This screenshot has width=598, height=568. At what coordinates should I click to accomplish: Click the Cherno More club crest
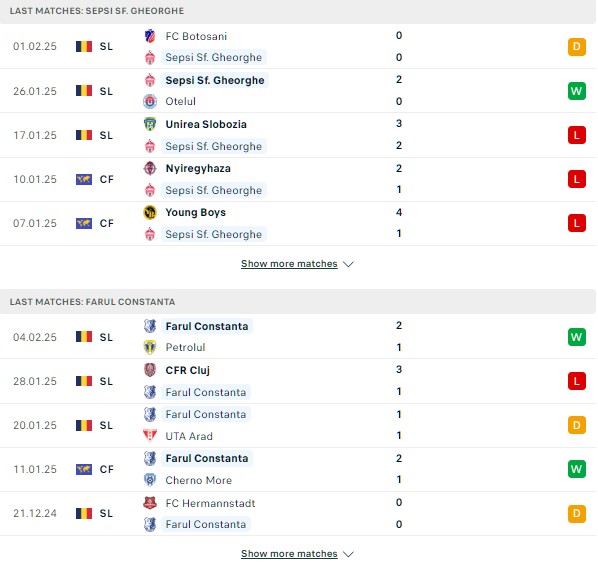[x=150, y=480]
